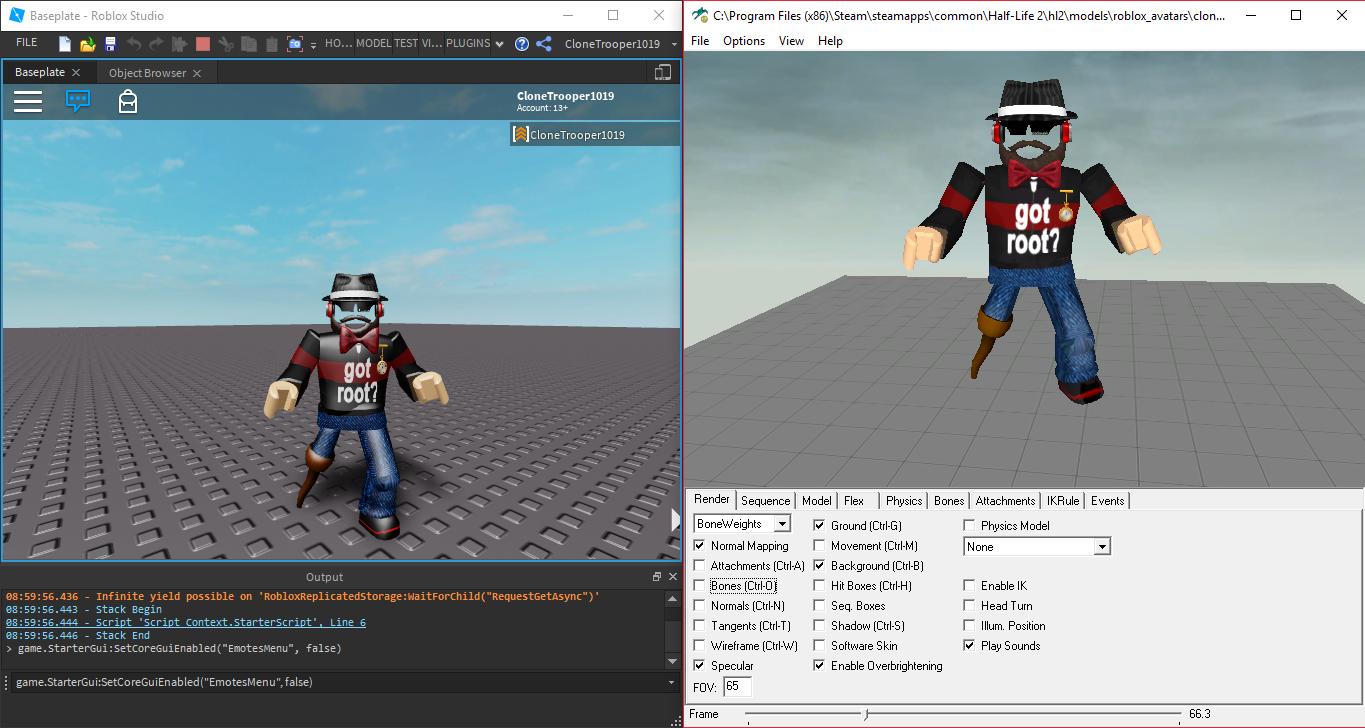The image size is (1365, 728).
Task: Uncheck the Specular checkbox
Action: pyautogui.click(x=699, y=666)
